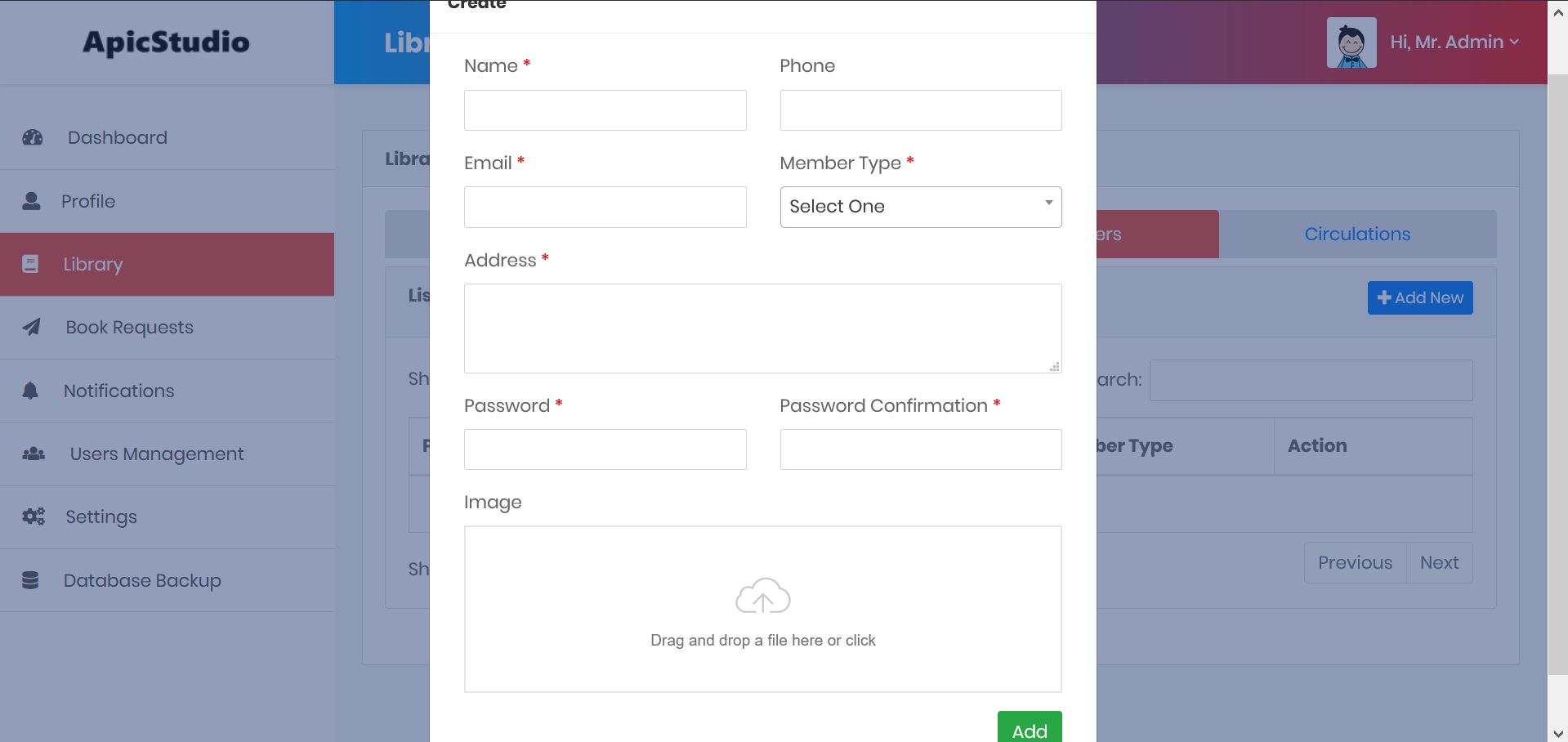
Task: Focus the Address text area
Action: (762, 329)
